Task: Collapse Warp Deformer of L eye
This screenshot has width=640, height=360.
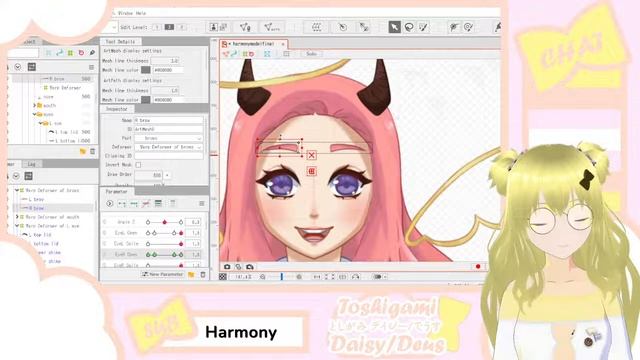Action: click(17, 226)
